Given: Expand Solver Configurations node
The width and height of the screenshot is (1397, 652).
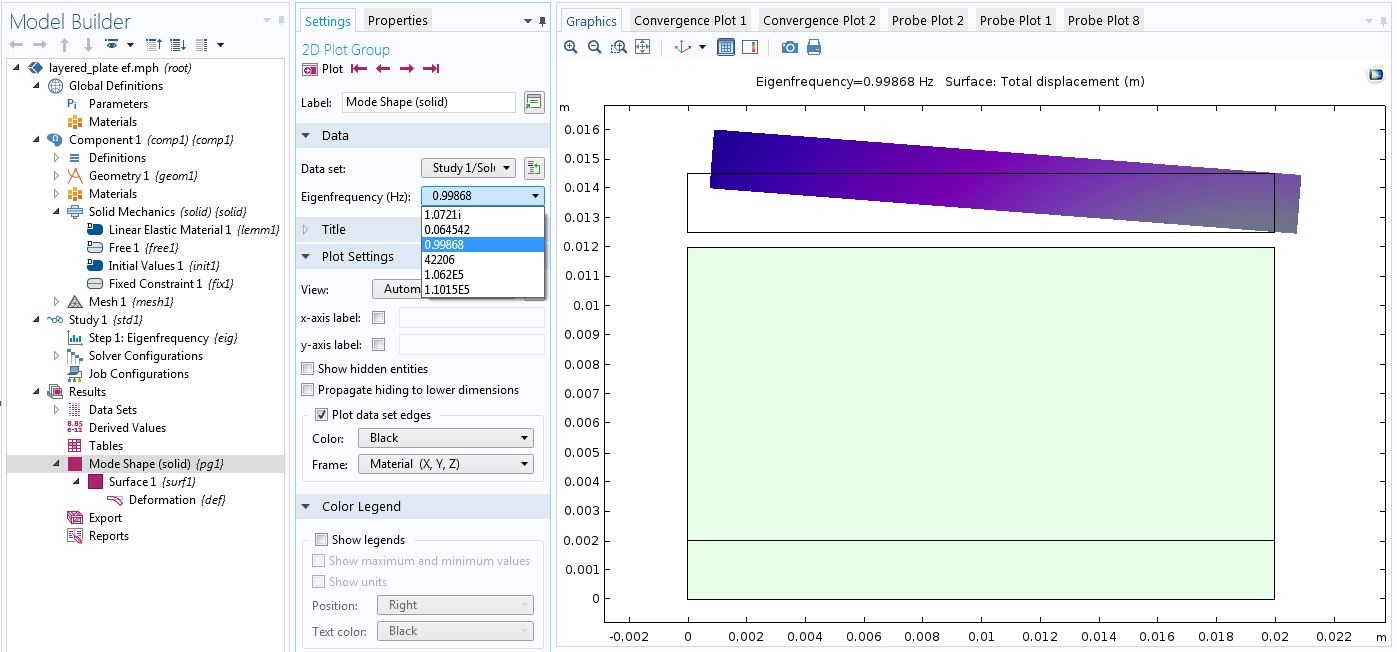Looking at the screenshot, I should pyautogui.click(x=56, y=356).
